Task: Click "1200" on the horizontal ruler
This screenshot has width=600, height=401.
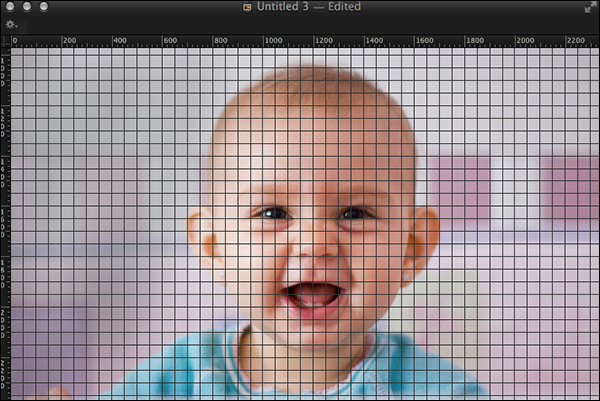Action: tap(324, 41)
